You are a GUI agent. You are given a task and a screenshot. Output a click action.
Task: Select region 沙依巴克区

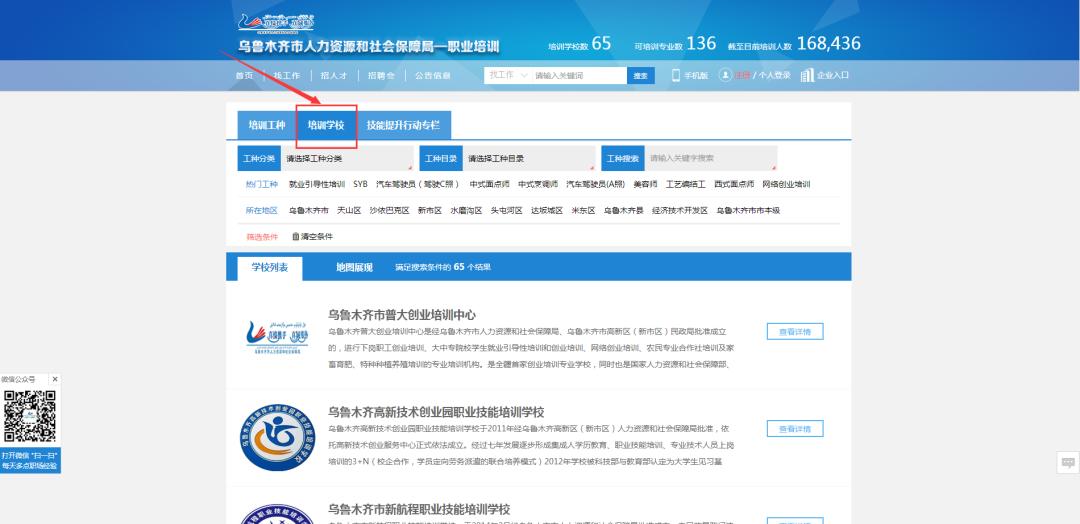[389, 211]
